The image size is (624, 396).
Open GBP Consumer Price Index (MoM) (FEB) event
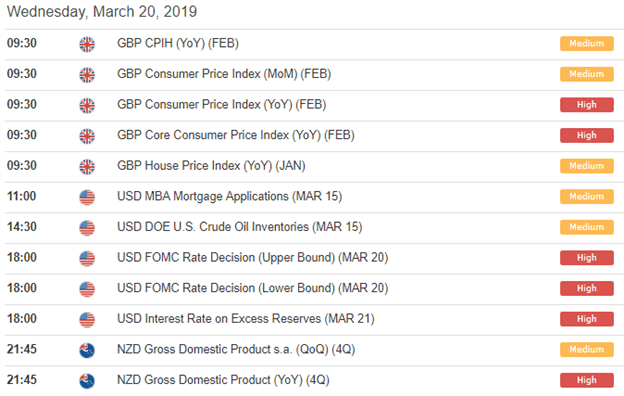pyautogui.click(x=224, y=74)
